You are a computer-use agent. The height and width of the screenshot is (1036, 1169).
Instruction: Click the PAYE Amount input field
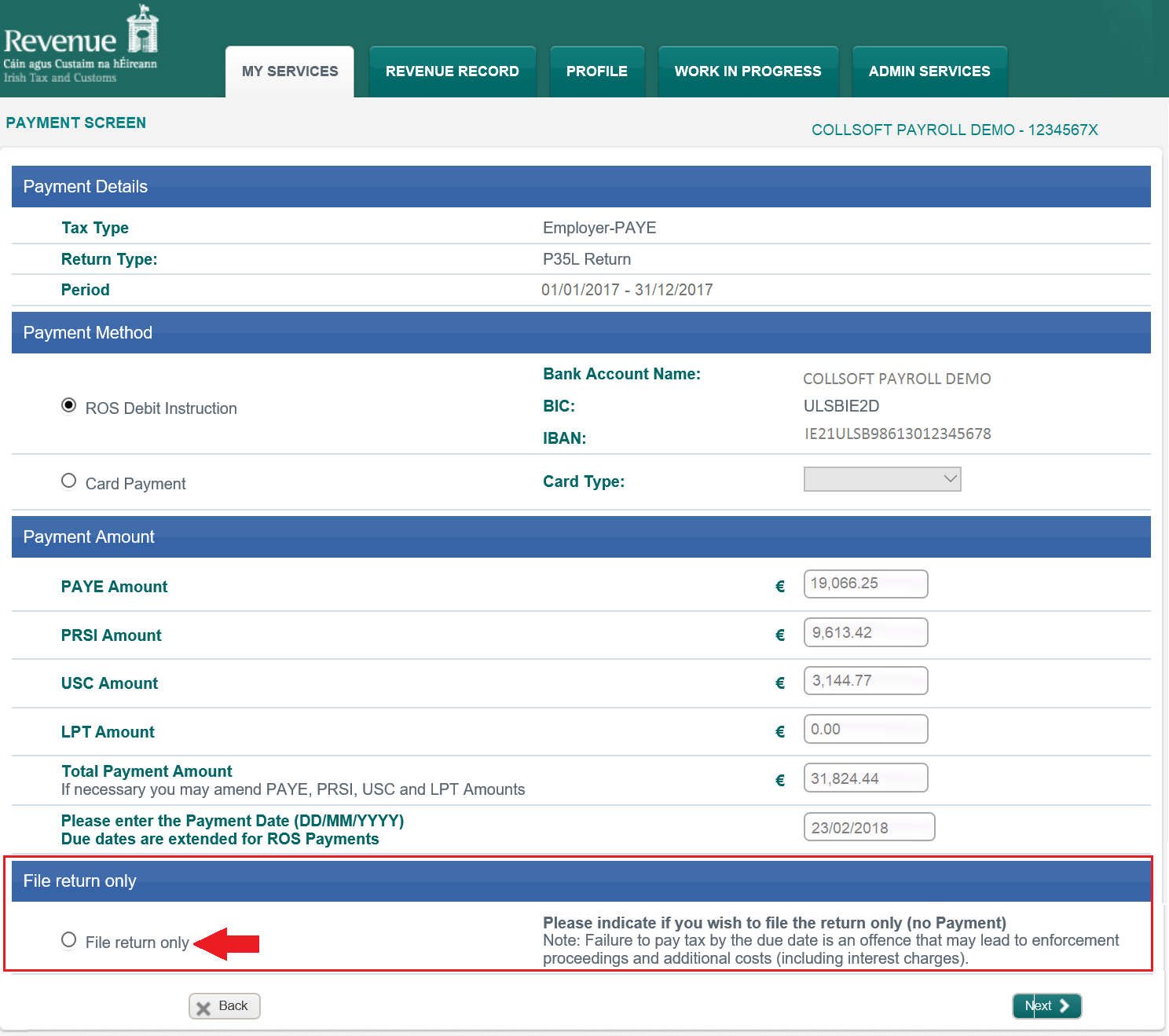pyautogui.click(x=865, y=584)
